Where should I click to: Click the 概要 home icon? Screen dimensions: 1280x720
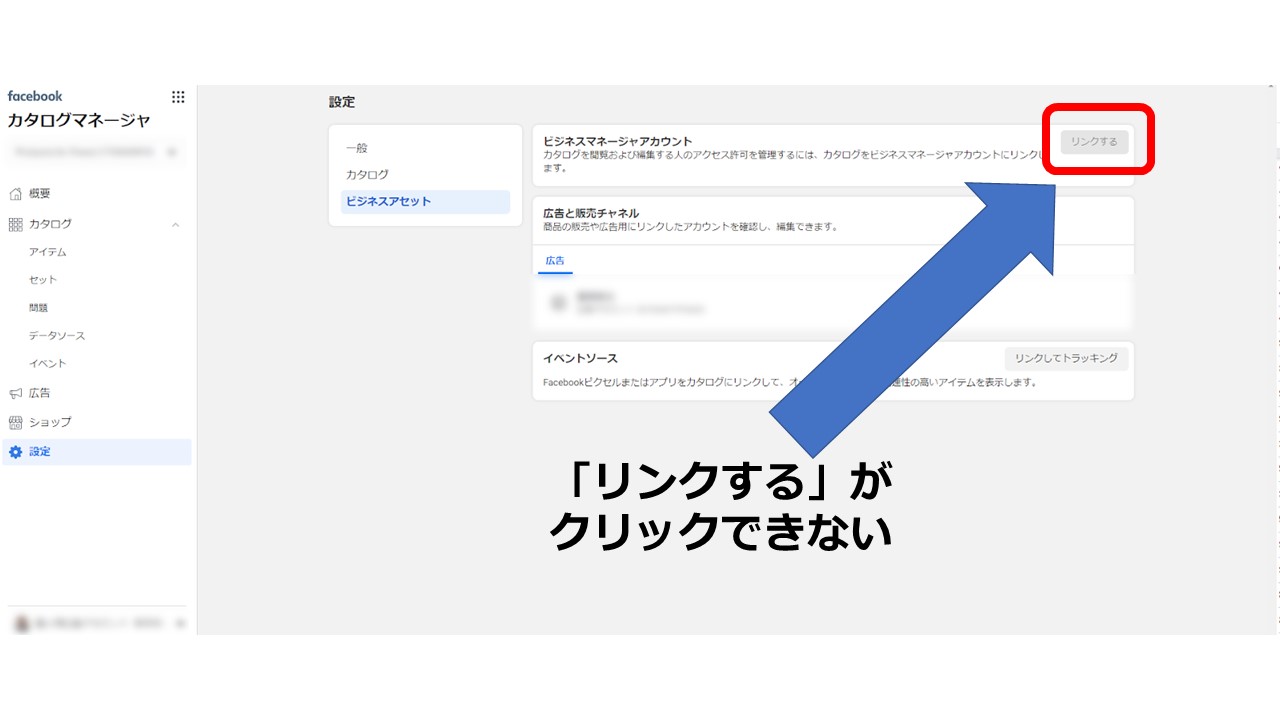15,194
